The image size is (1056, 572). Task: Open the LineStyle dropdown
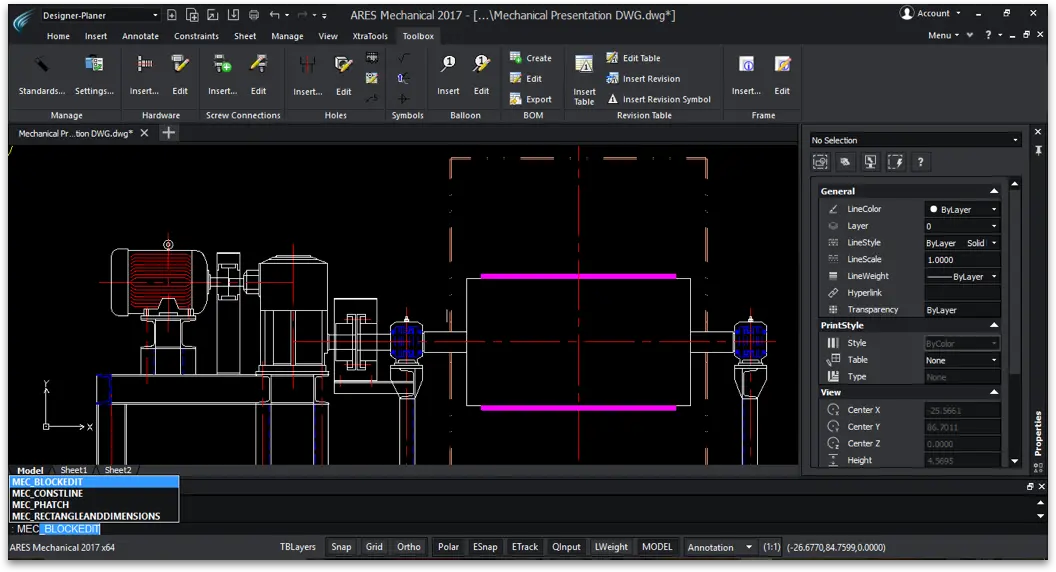(x=962, y=243)
